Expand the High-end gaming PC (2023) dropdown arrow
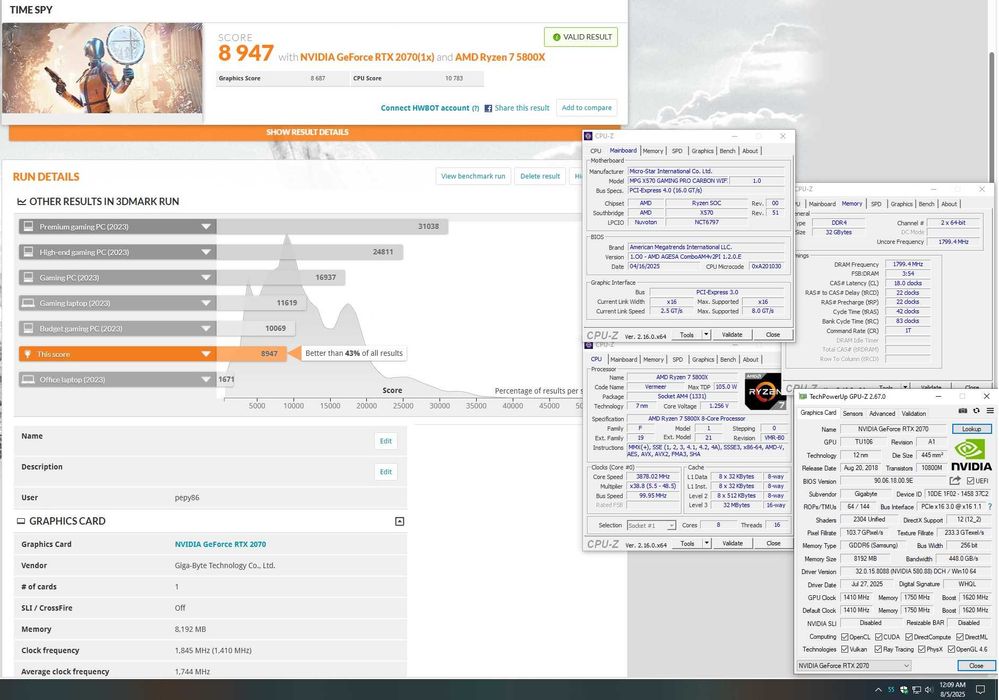The image size is (999, 700). click(x=206, y=252)
